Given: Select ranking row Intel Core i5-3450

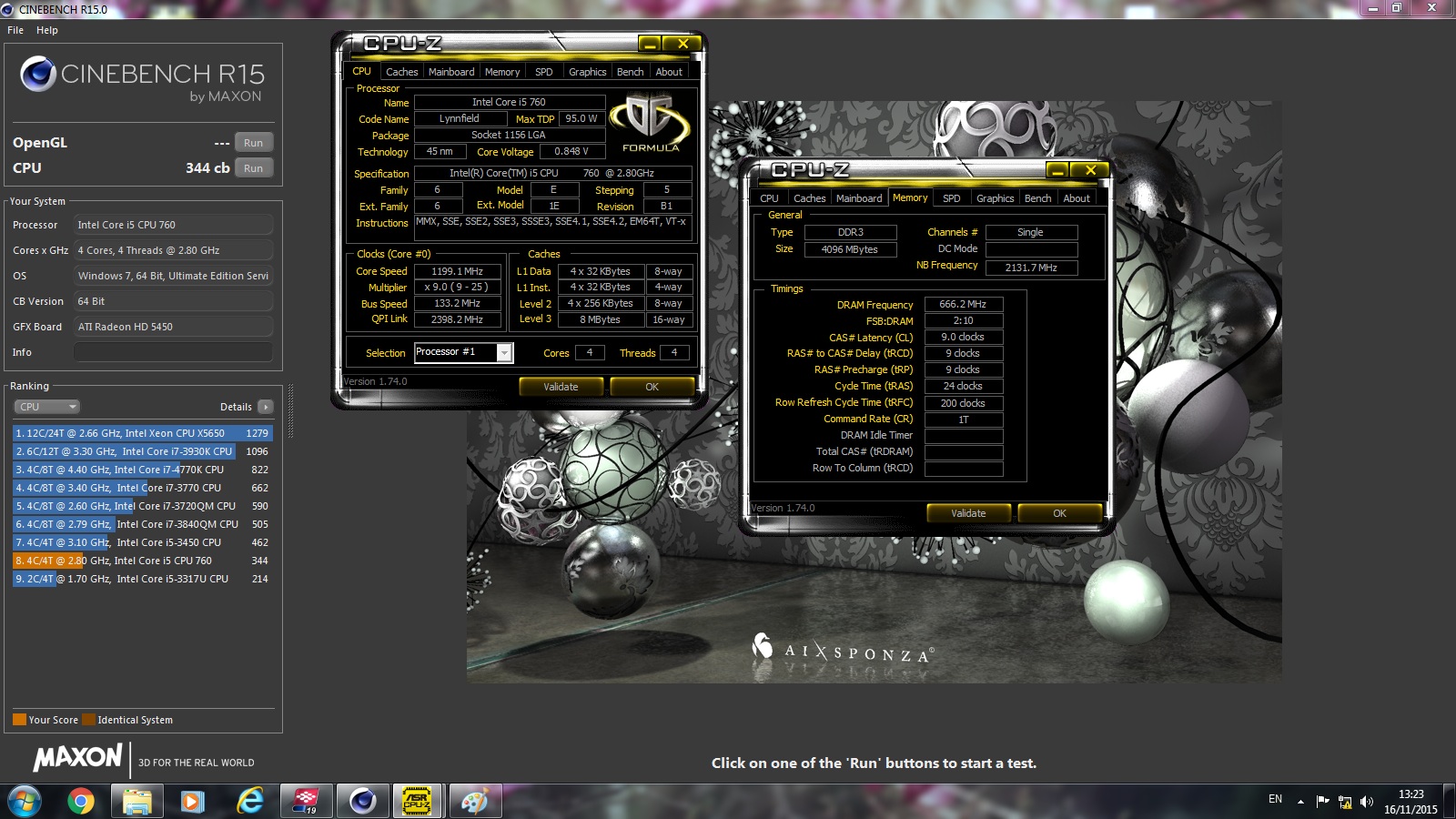Looking at the screenshot, I should coord(142,542).
